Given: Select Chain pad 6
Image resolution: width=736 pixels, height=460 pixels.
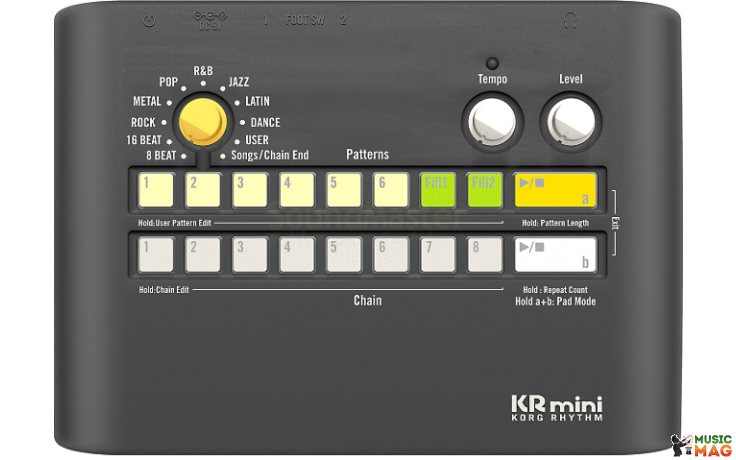Looking at the screenshot, I should (391, 255).
